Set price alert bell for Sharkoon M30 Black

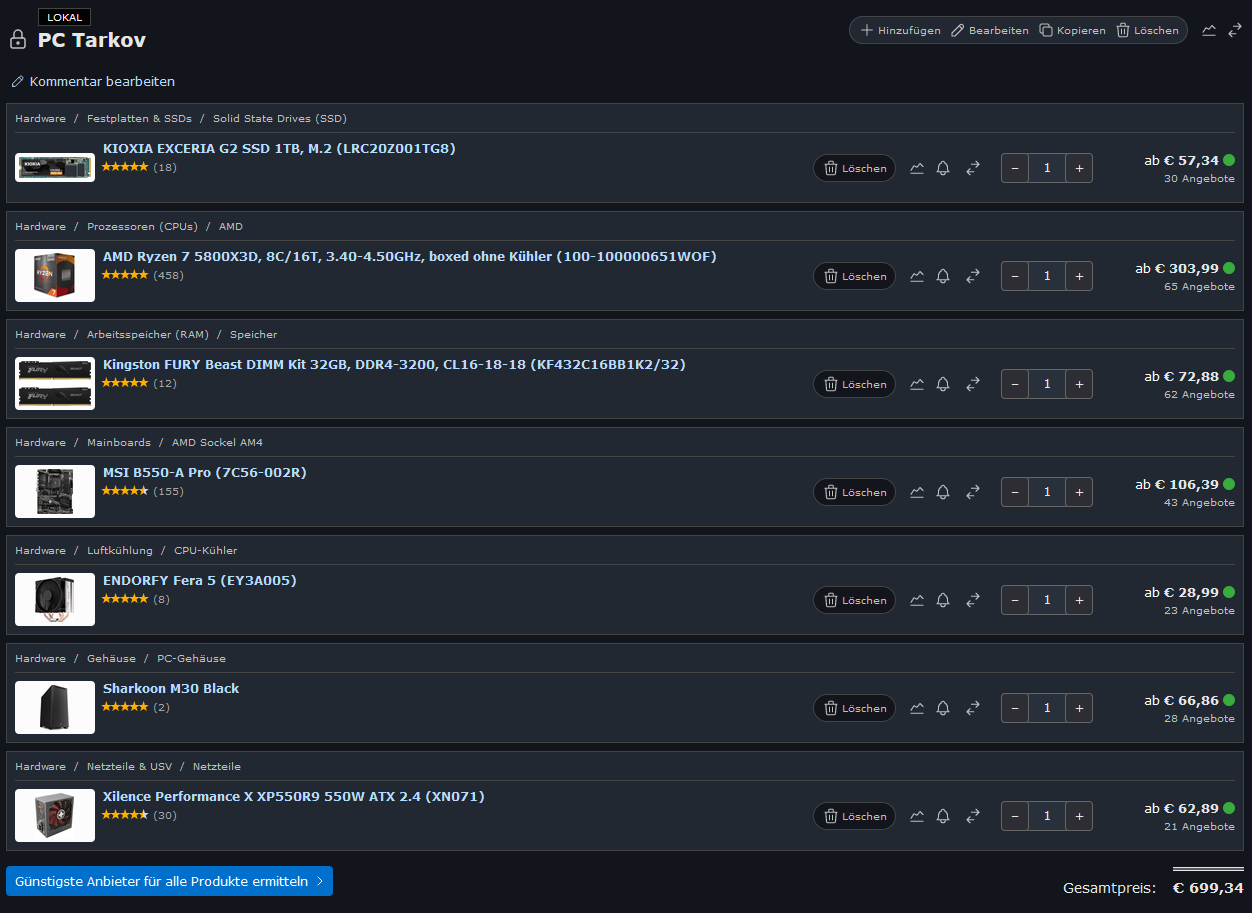(x=943, y=708)
